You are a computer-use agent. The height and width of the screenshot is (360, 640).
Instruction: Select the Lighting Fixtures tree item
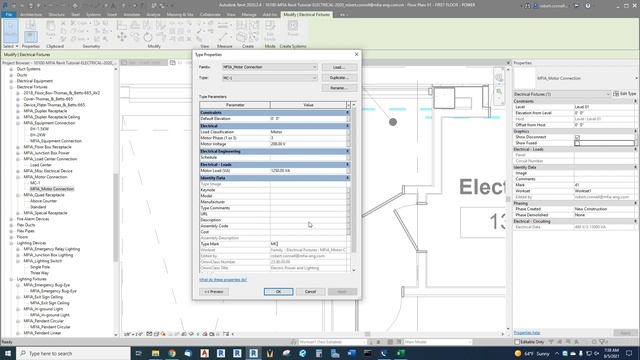point(31,279)
